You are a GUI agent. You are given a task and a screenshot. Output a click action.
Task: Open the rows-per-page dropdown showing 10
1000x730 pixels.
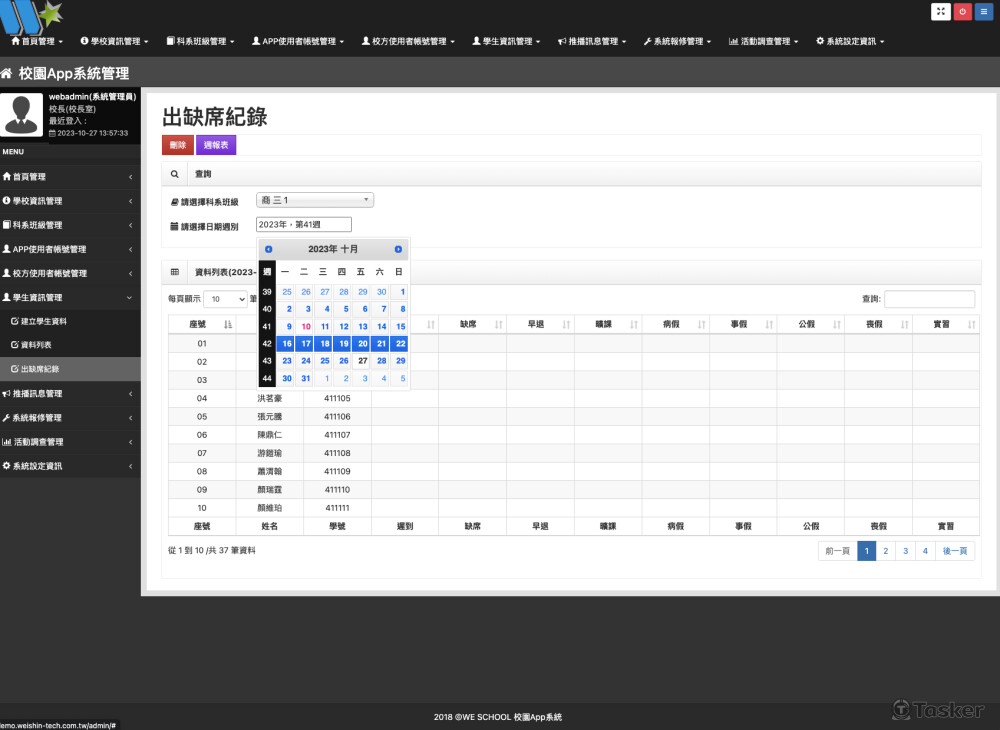point(225,299)
